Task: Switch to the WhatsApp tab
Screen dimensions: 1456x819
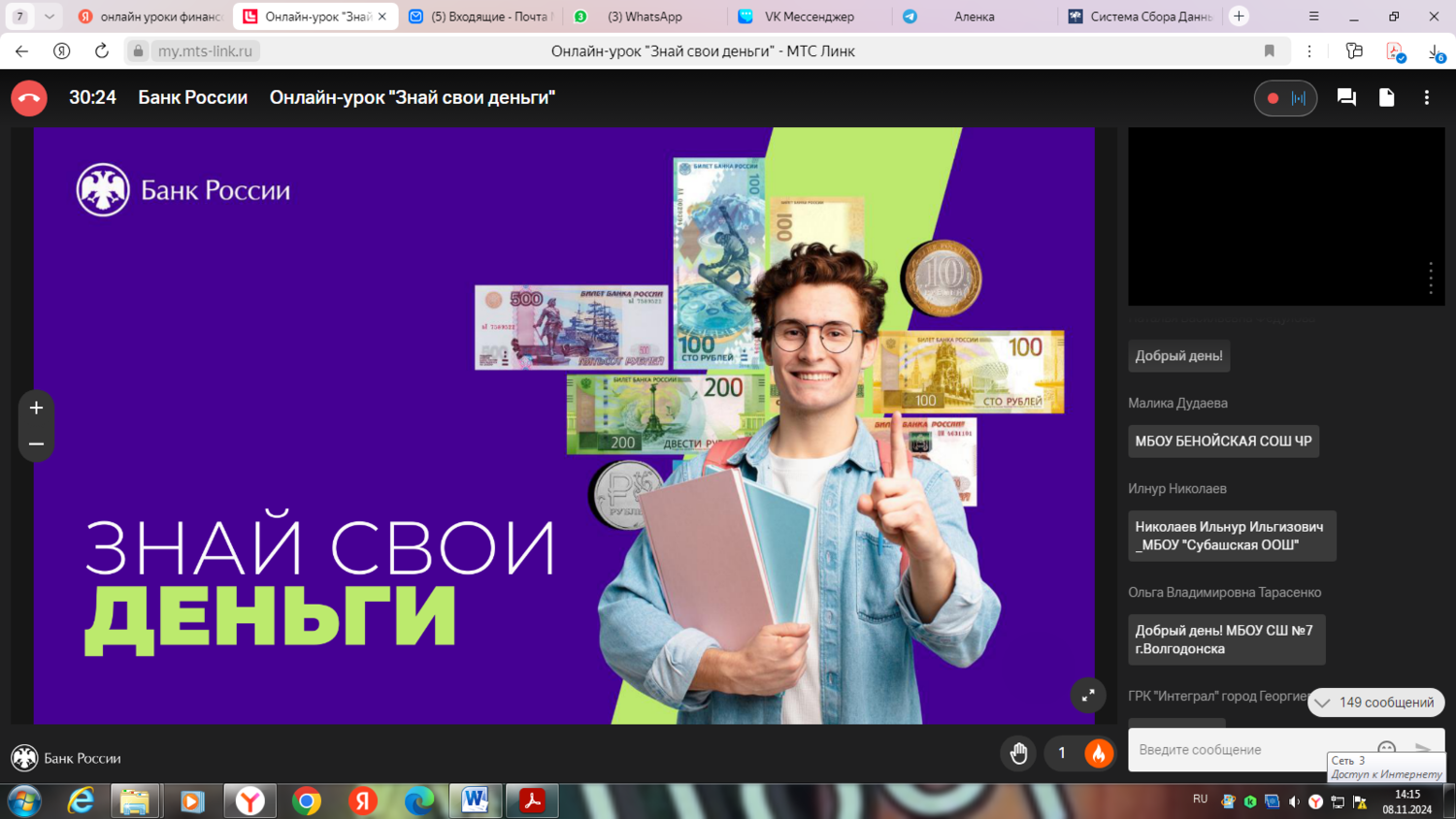Action: [645, 16]
